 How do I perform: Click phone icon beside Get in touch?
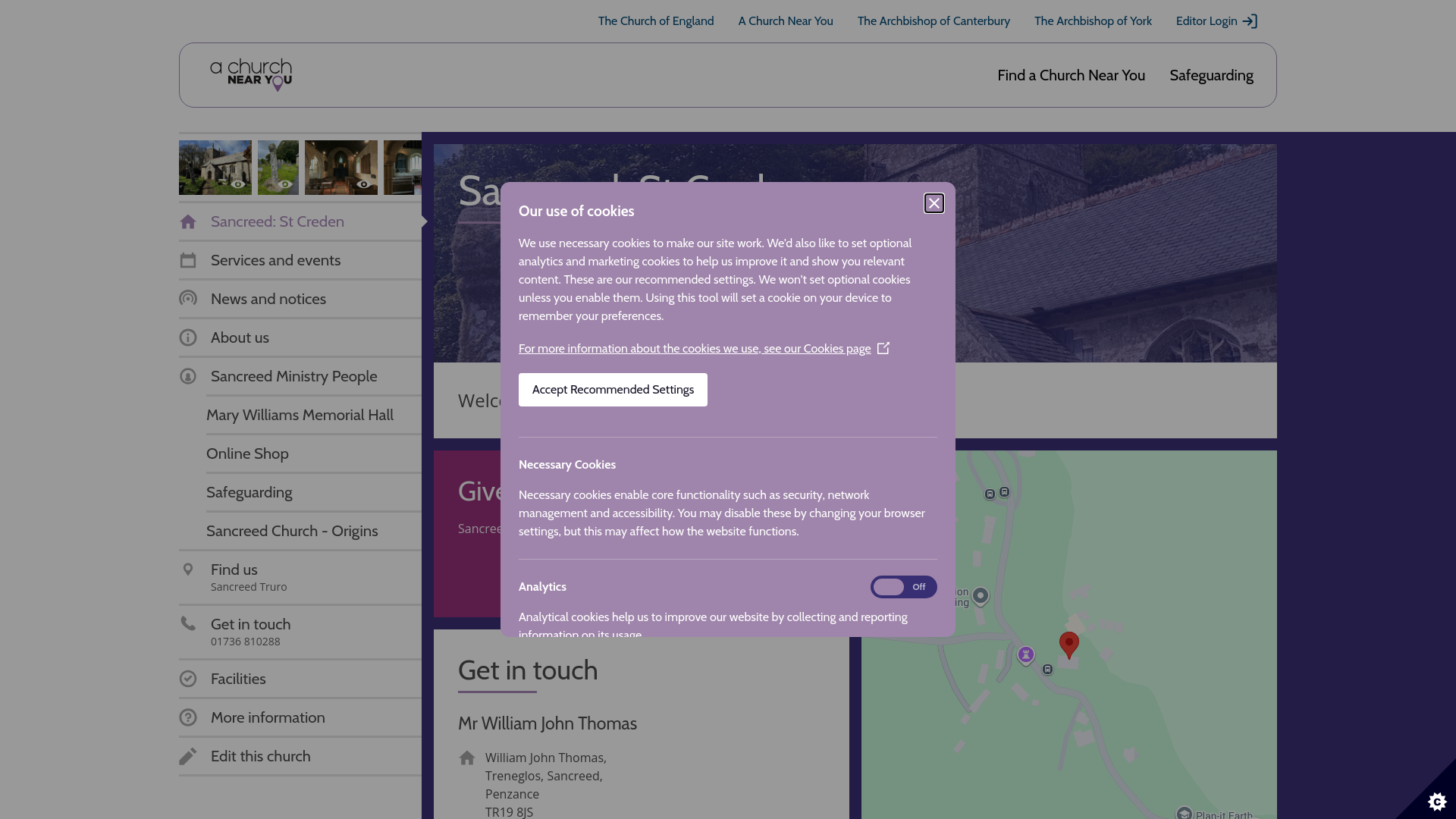point(188,623)
